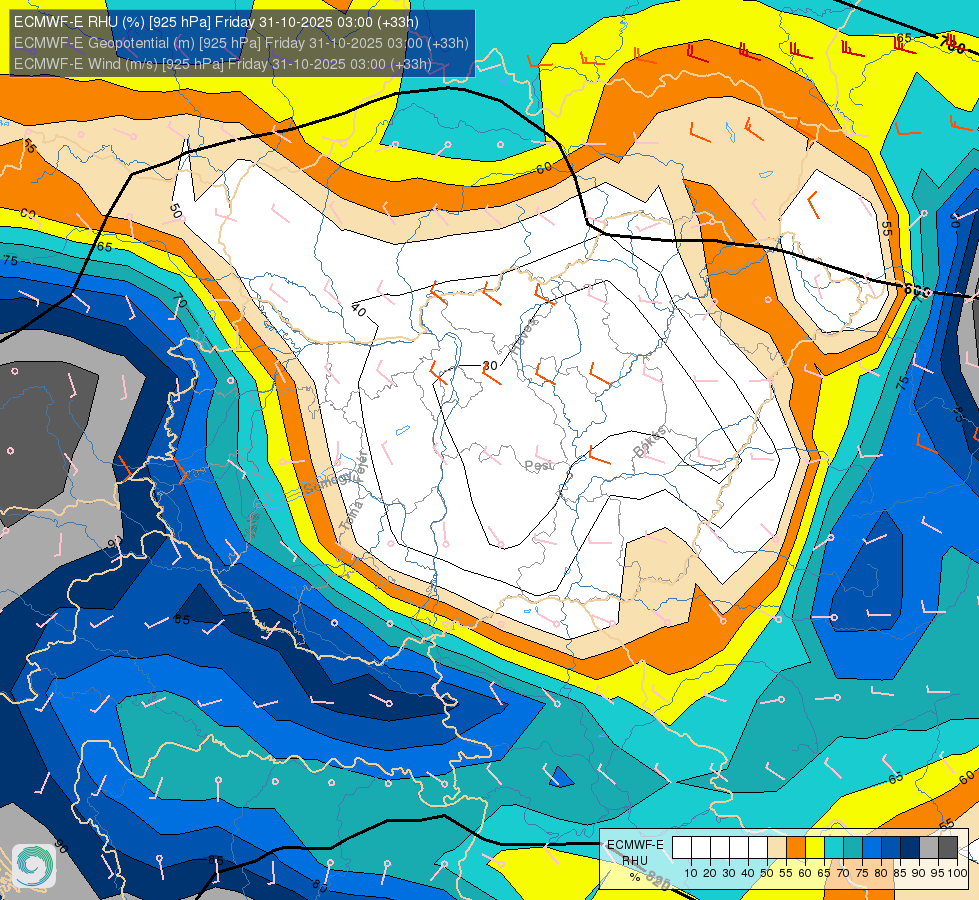Pick the yellow 60–65 legend swatch

pyautogui.click(x=815, y=847)
